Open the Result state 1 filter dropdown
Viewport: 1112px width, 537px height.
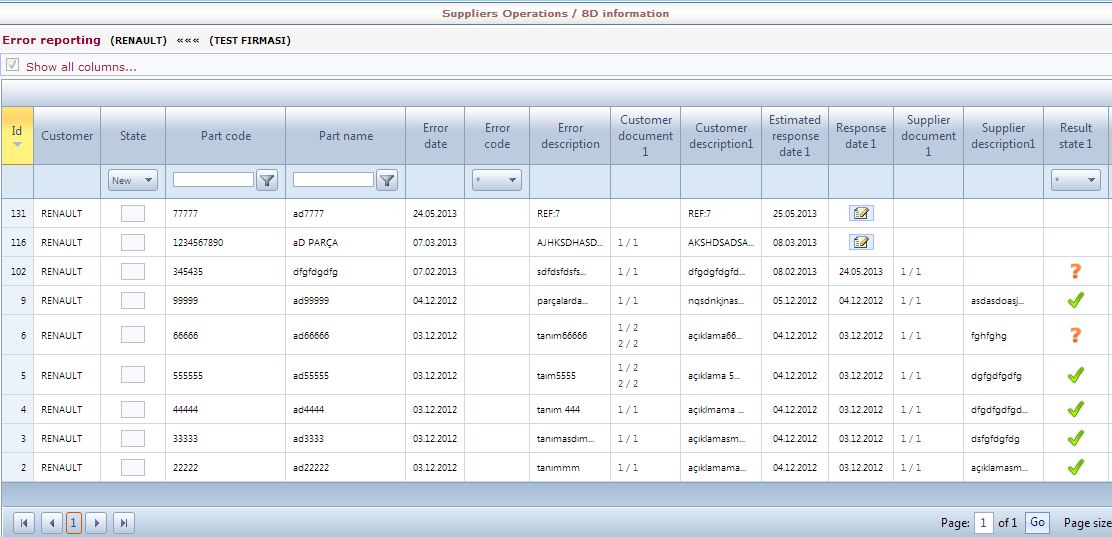[1076, 181]
